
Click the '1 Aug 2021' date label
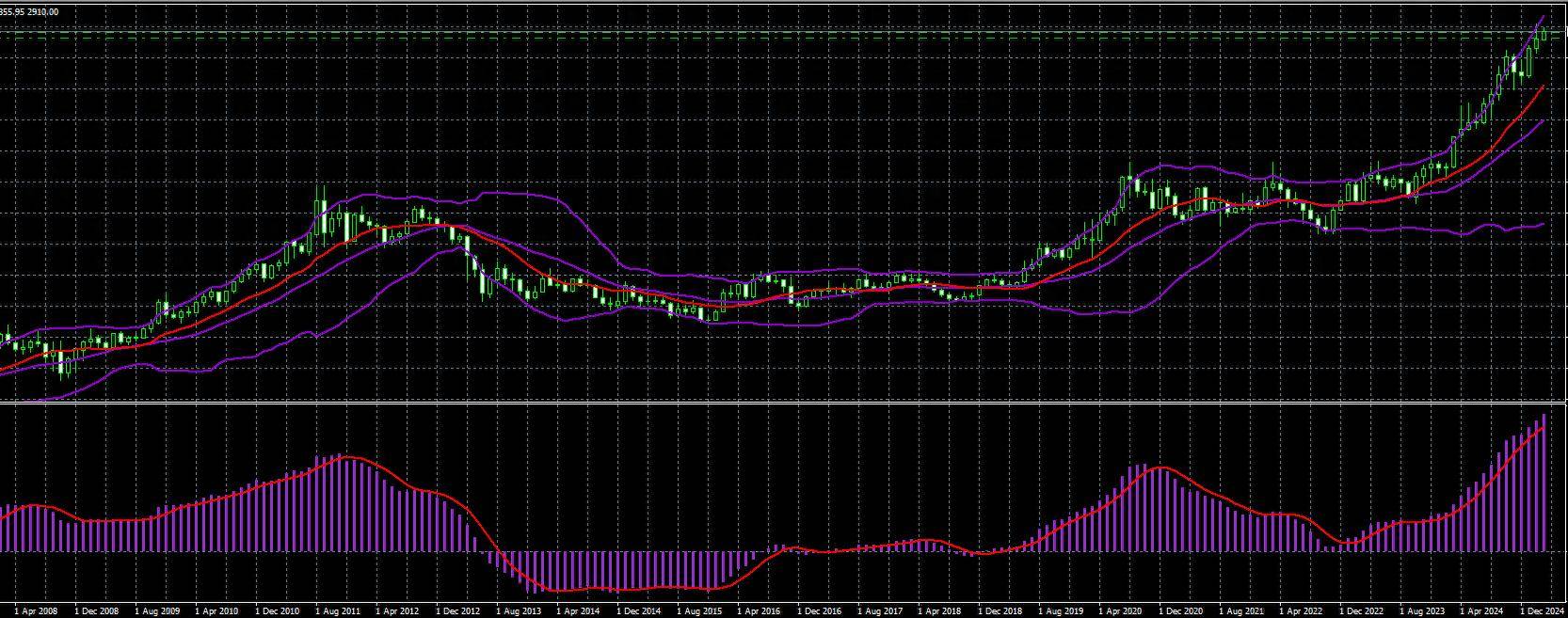click(1240, 611)
